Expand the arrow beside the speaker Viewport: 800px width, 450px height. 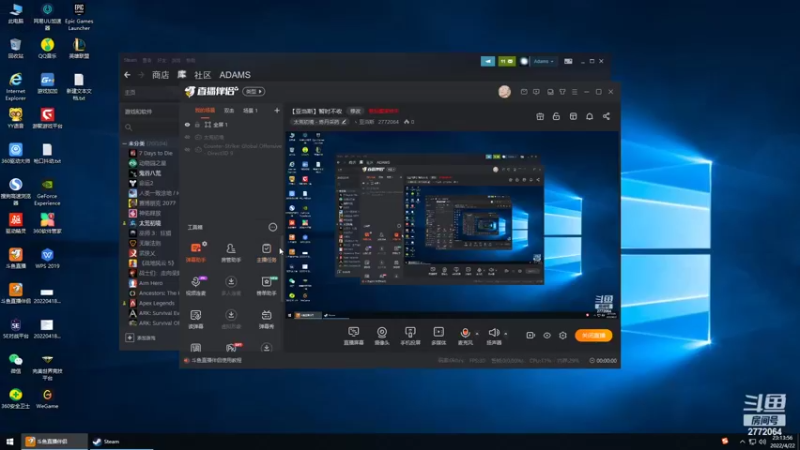(x=506, y=334)
